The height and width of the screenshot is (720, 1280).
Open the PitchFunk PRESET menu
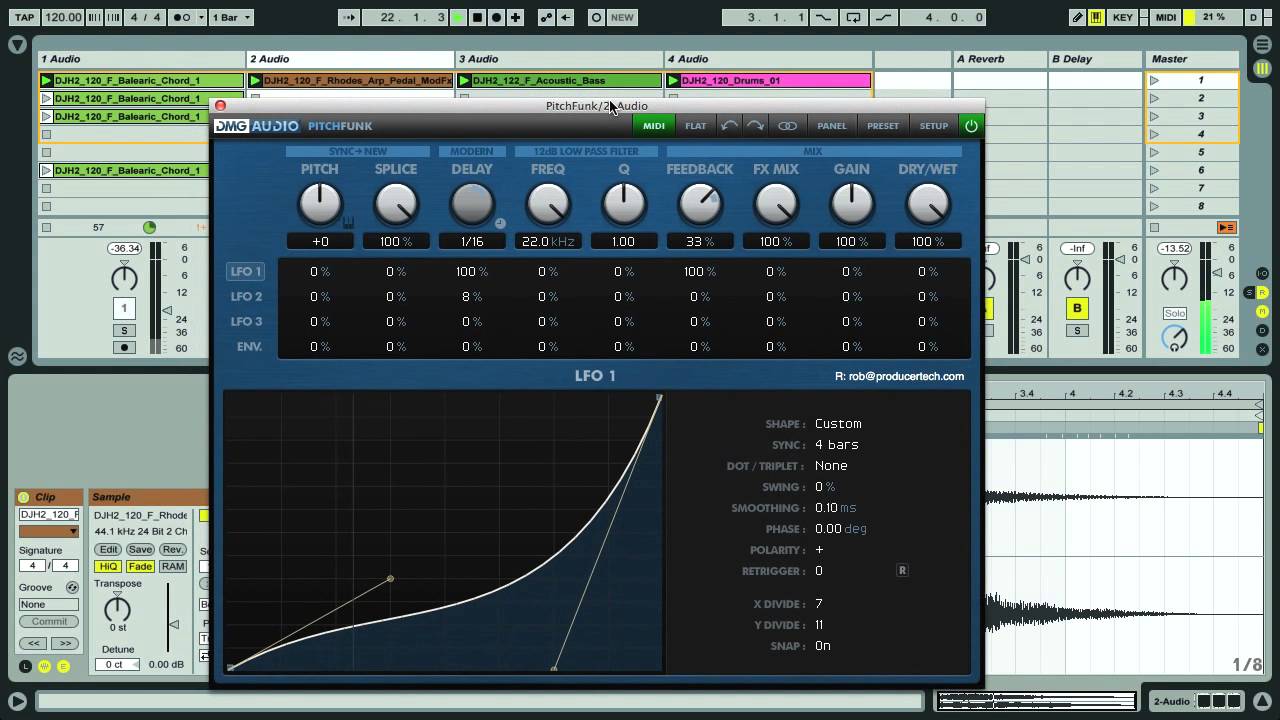(883, 125)
